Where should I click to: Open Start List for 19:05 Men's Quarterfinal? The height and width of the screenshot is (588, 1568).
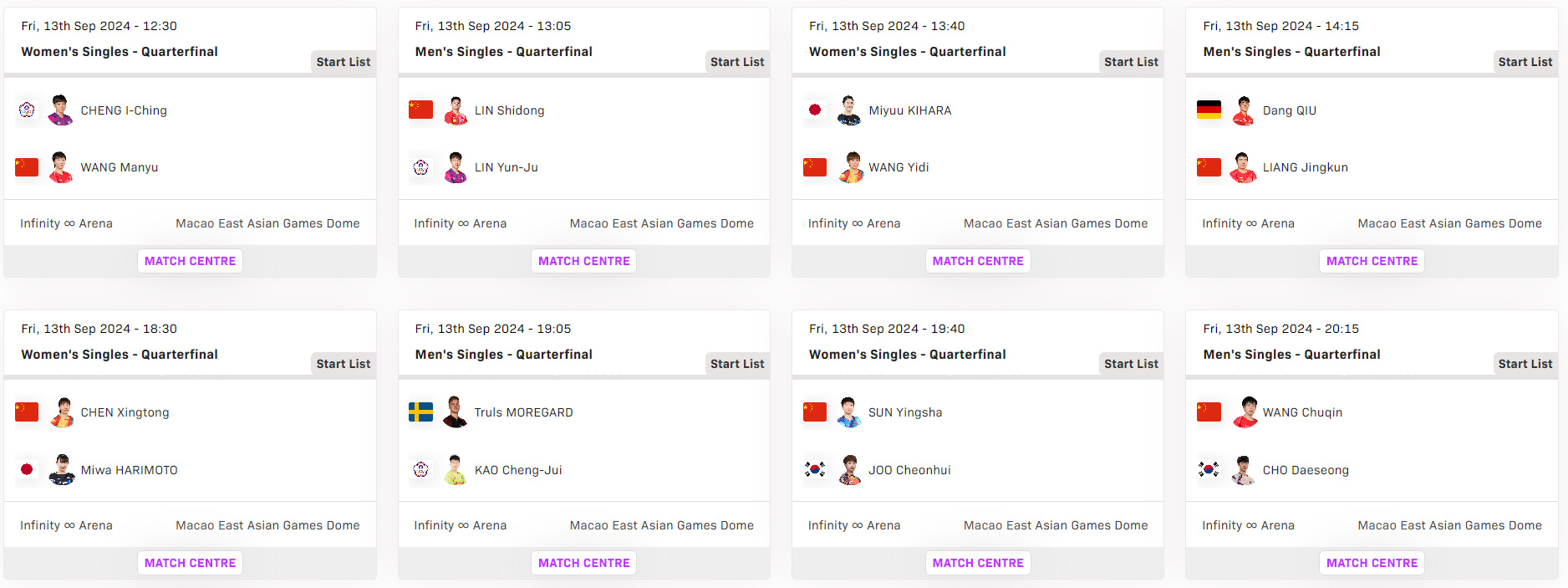tap(736, 364)
